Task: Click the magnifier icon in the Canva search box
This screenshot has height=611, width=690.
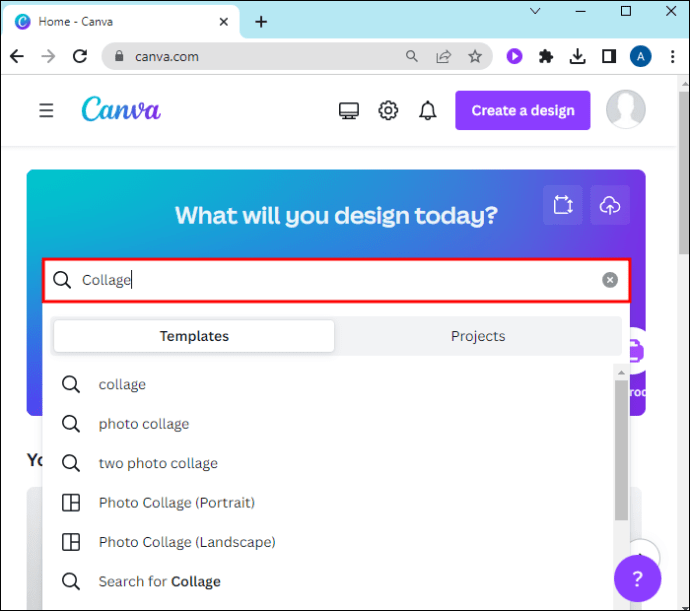Action: coord(62,280)
